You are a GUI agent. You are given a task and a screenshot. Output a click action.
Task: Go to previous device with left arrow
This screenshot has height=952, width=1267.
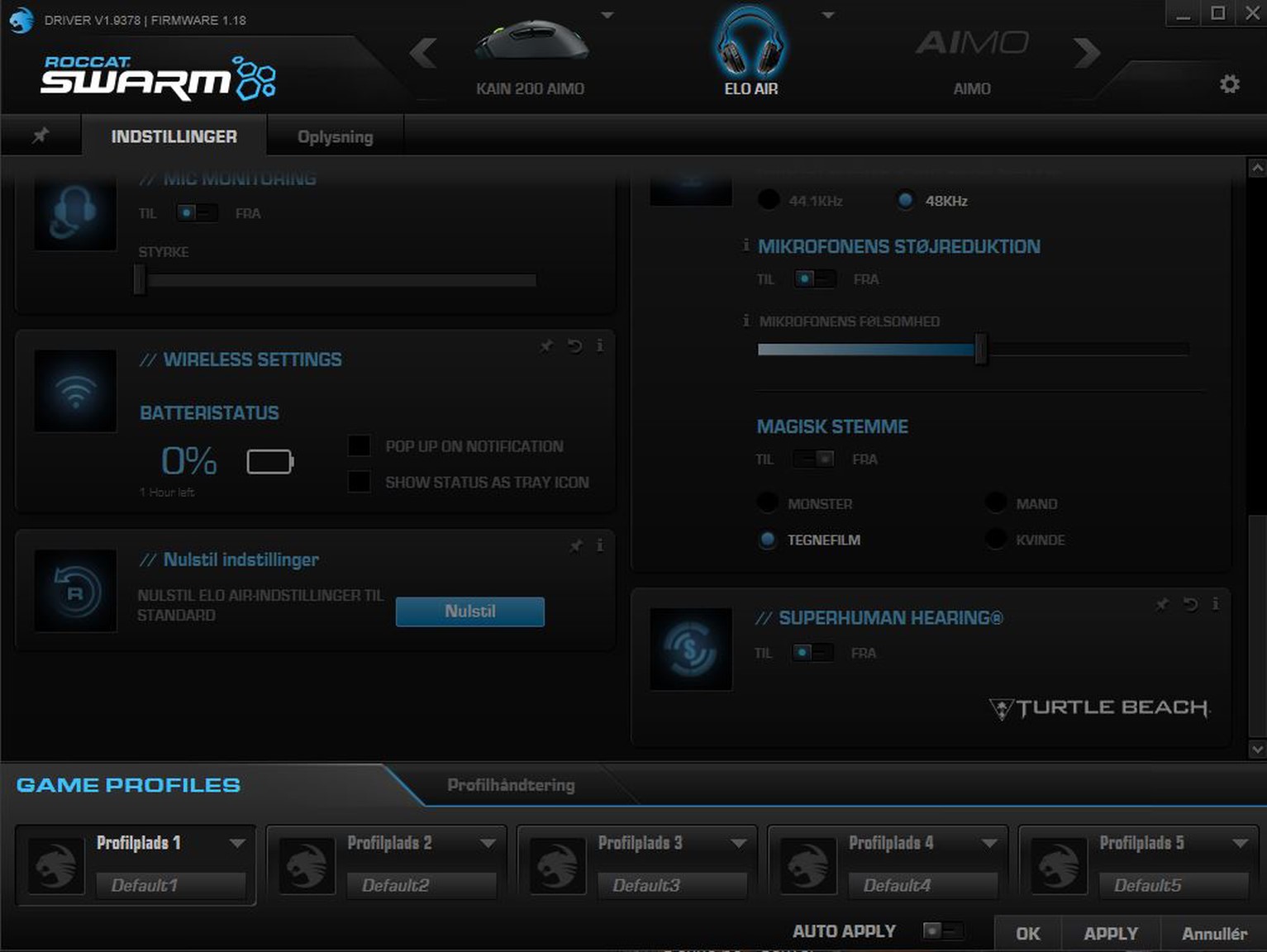click(x=422, y=53)
